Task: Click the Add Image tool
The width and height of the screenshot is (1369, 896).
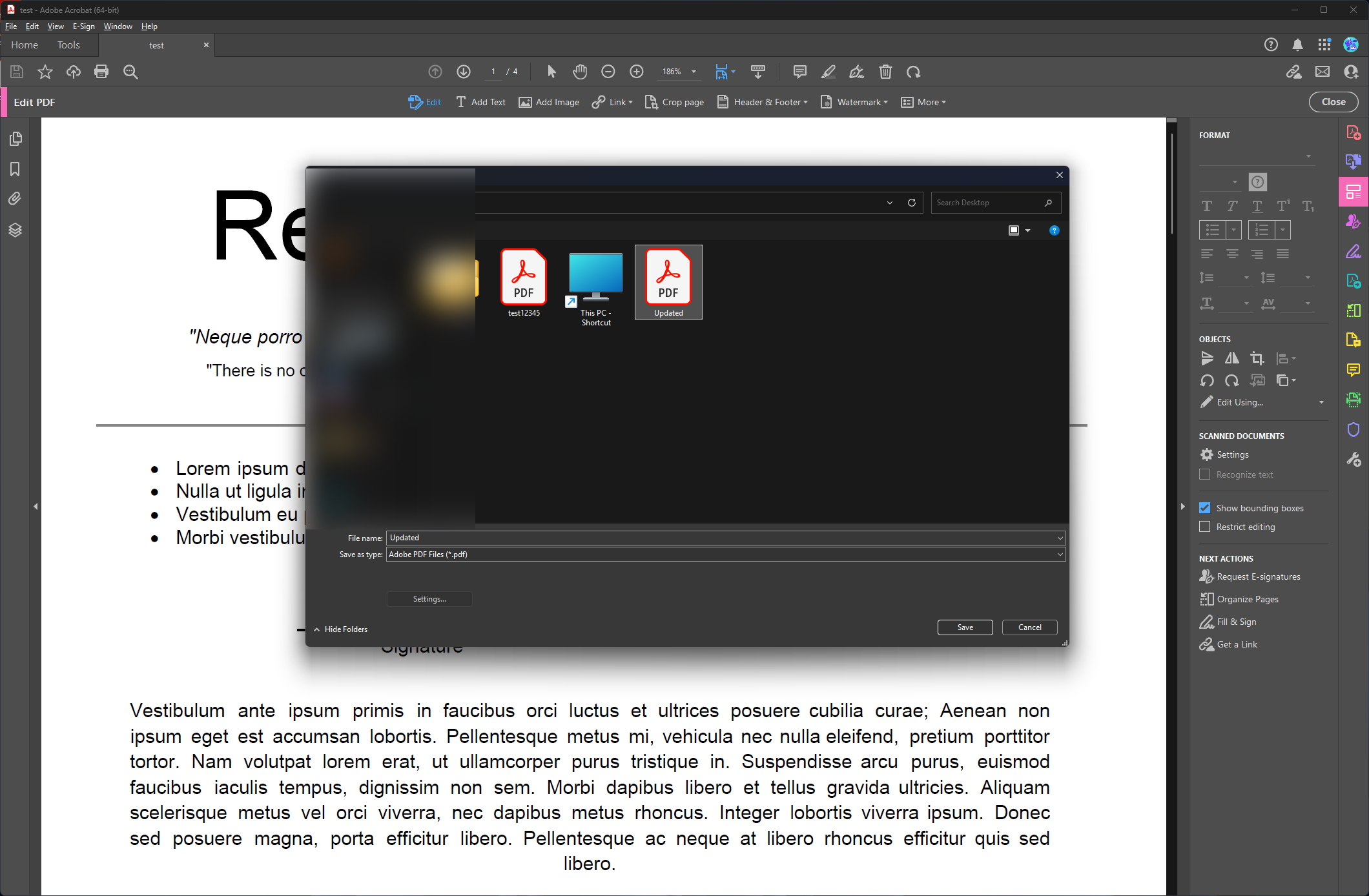Action: [549, 102]
